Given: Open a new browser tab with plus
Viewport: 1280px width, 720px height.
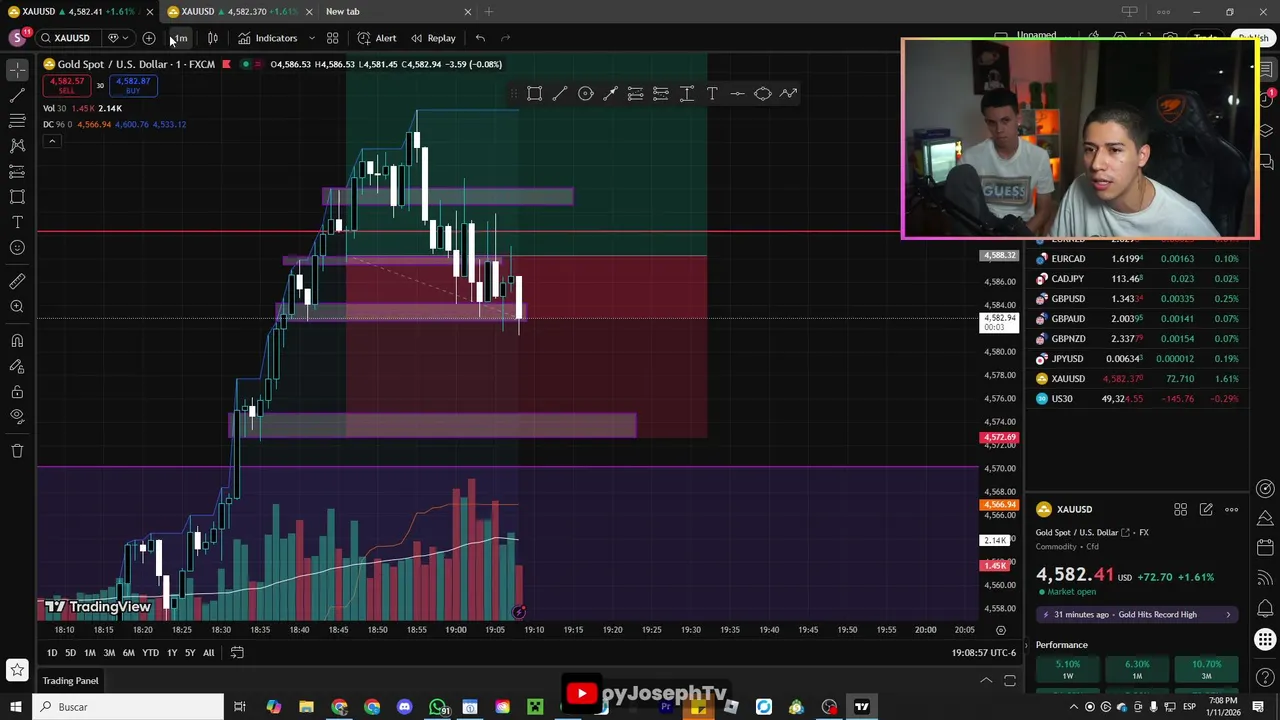Looking at the screenshot, I should 489,12.
